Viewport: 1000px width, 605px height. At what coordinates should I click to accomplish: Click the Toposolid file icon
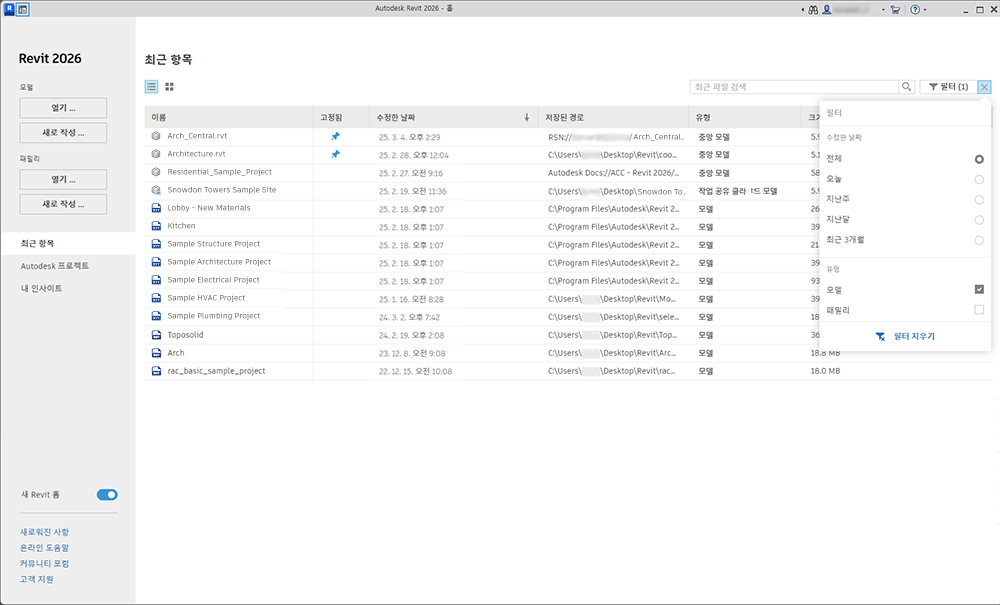click(156, 335)
